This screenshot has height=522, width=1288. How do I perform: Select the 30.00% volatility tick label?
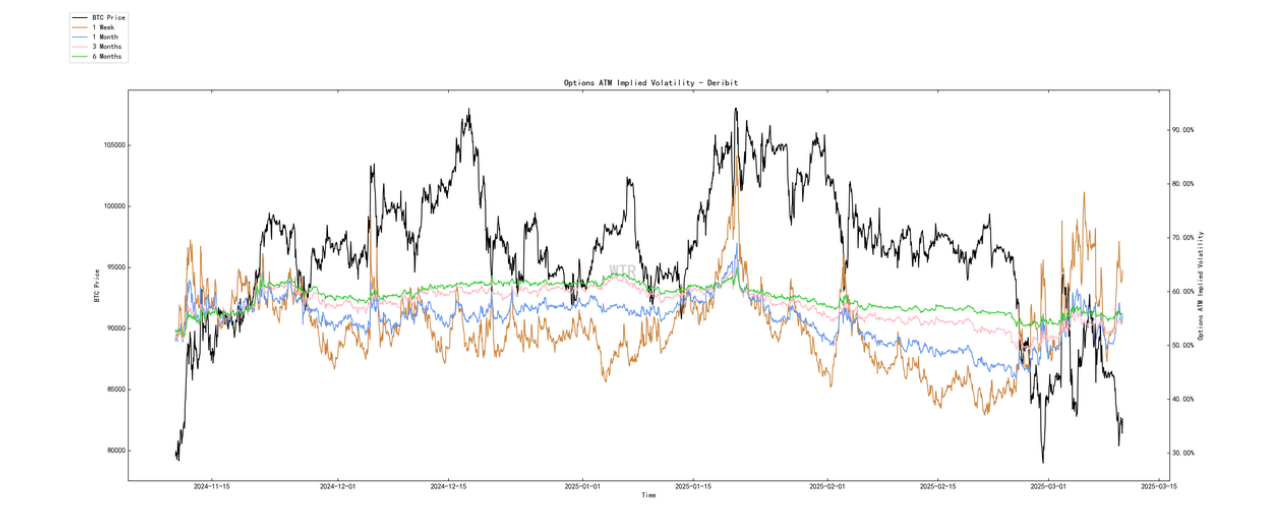(1184, 453)
